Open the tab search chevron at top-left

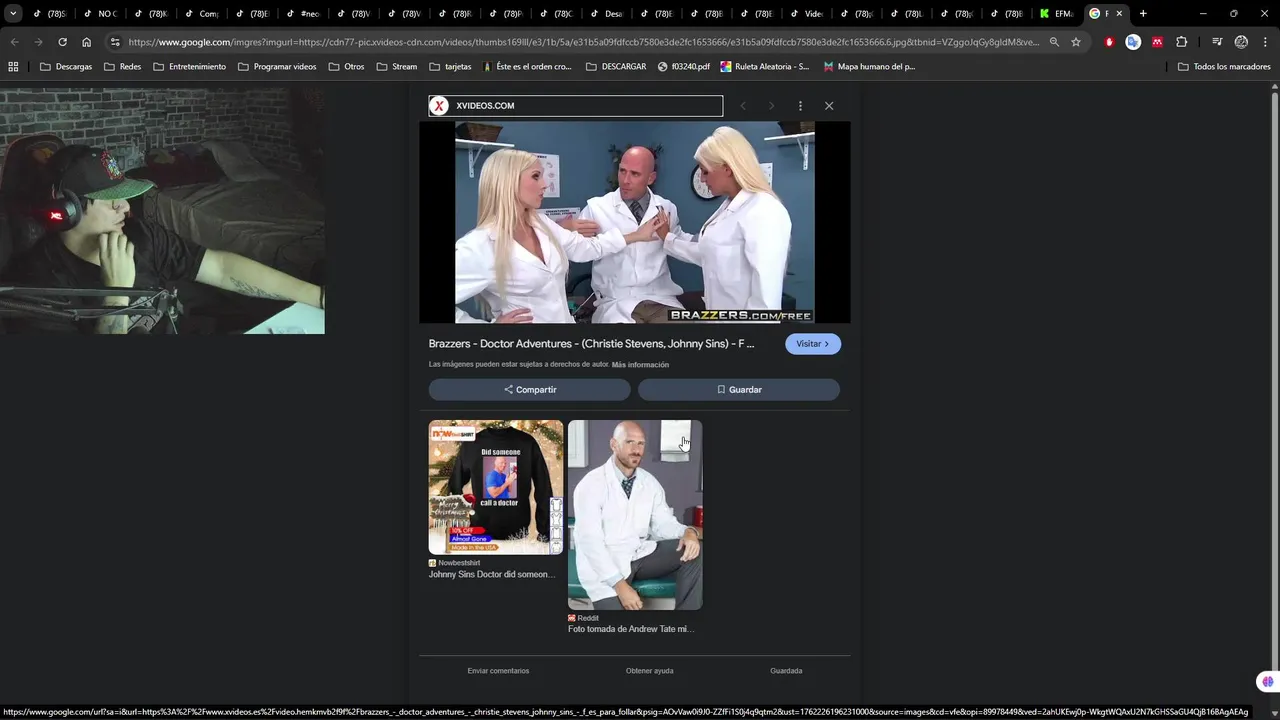pos(13,14)
